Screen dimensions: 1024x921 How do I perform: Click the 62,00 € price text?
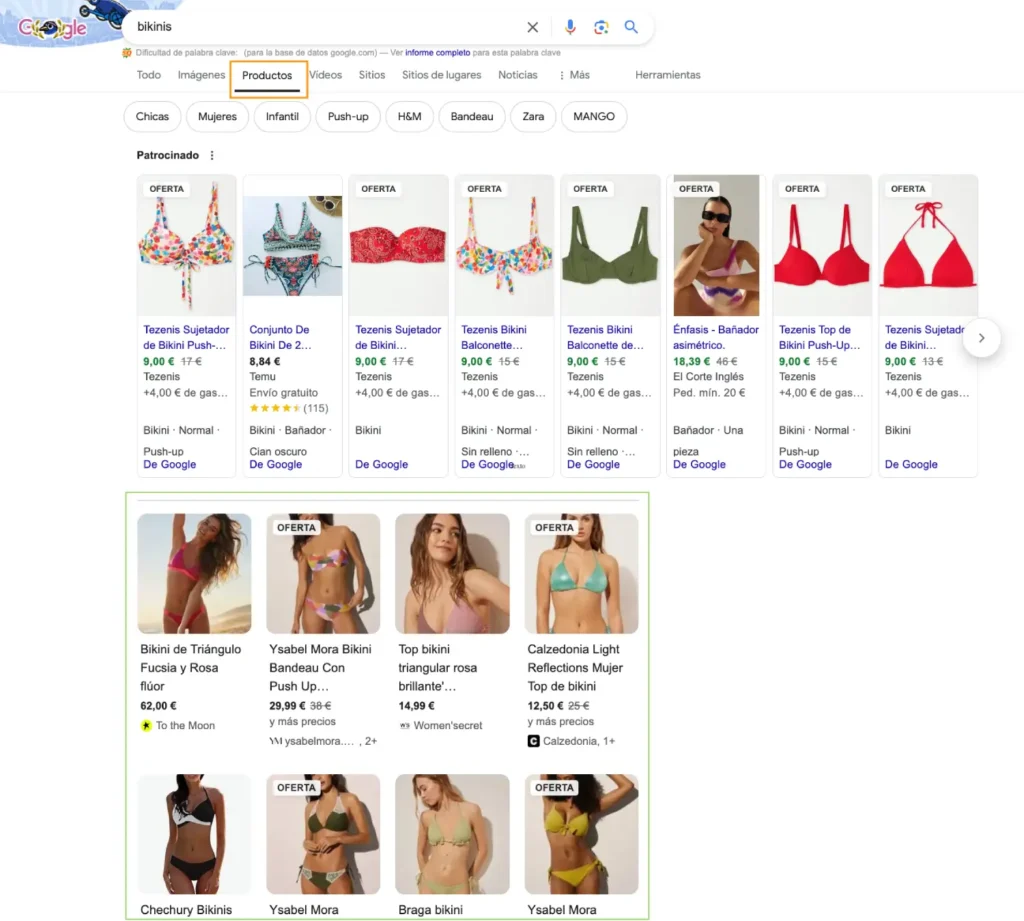click(158, 706)
